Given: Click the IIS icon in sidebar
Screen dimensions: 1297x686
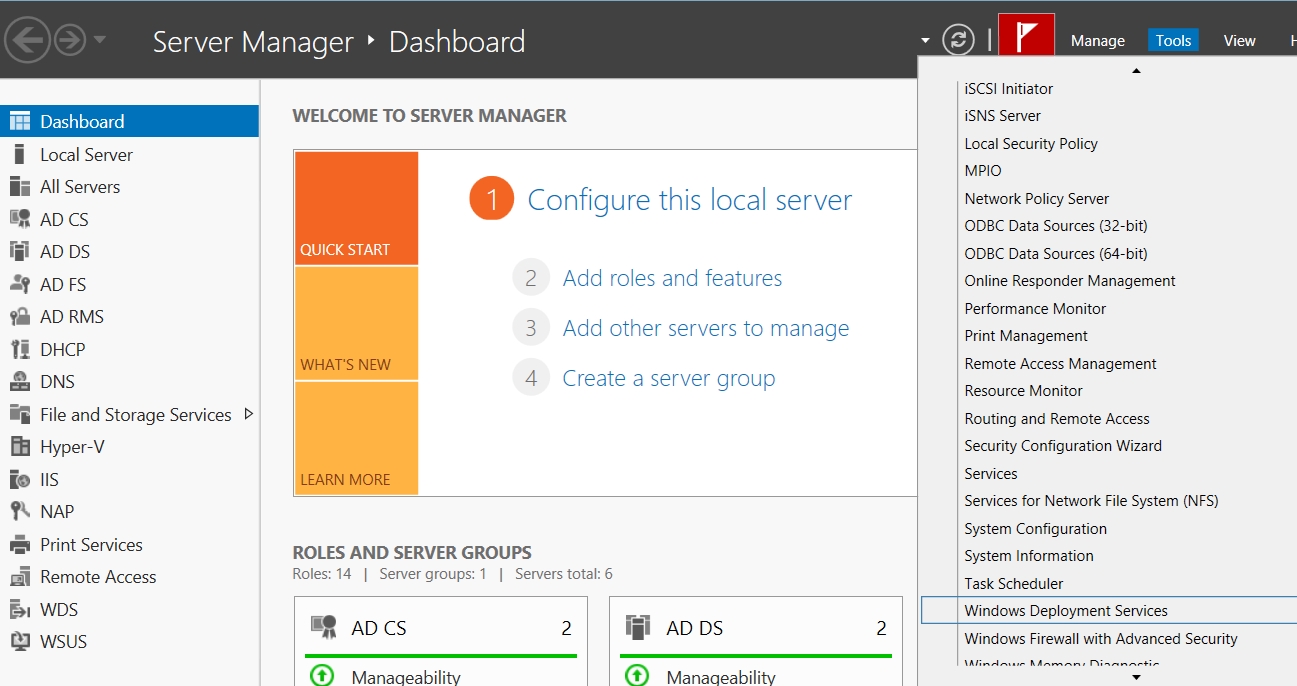Looking at the screenshot, I should click(x=20, y=479).
